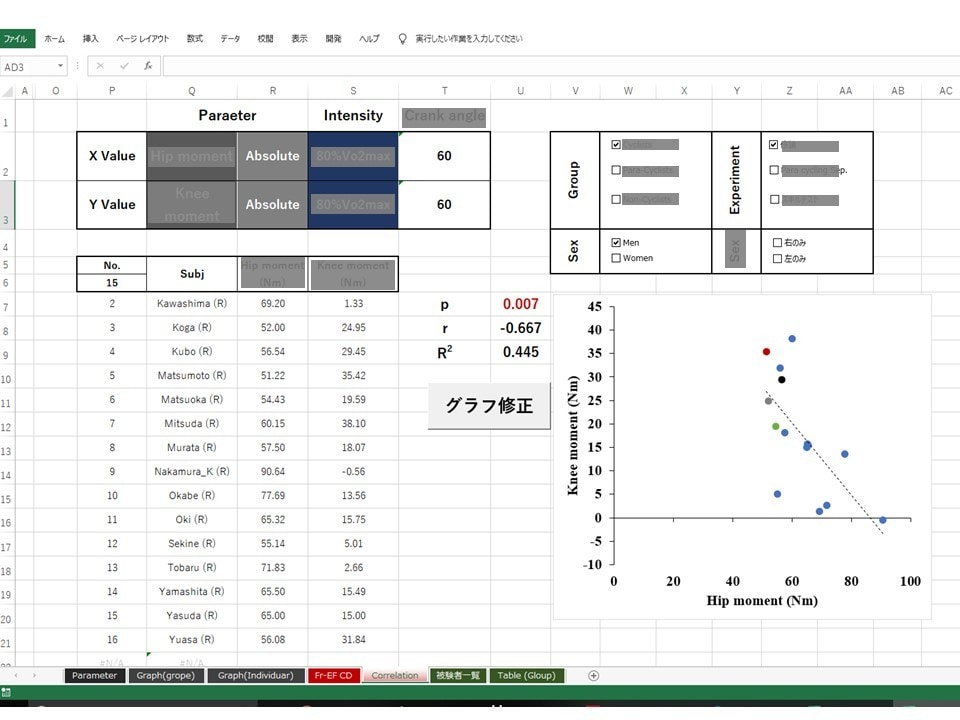Select the Y Value Absolute cell

pyautogui.click(x=272, y=205)
